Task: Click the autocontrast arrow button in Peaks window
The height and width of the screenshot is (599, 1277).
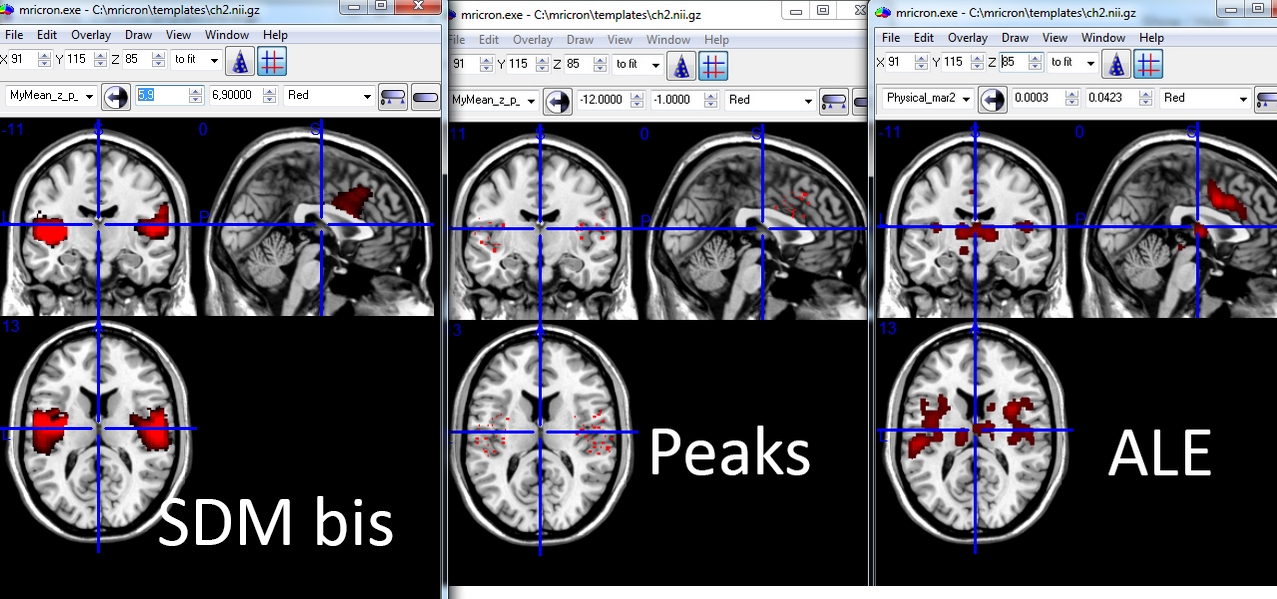Action: pos(558,101)
